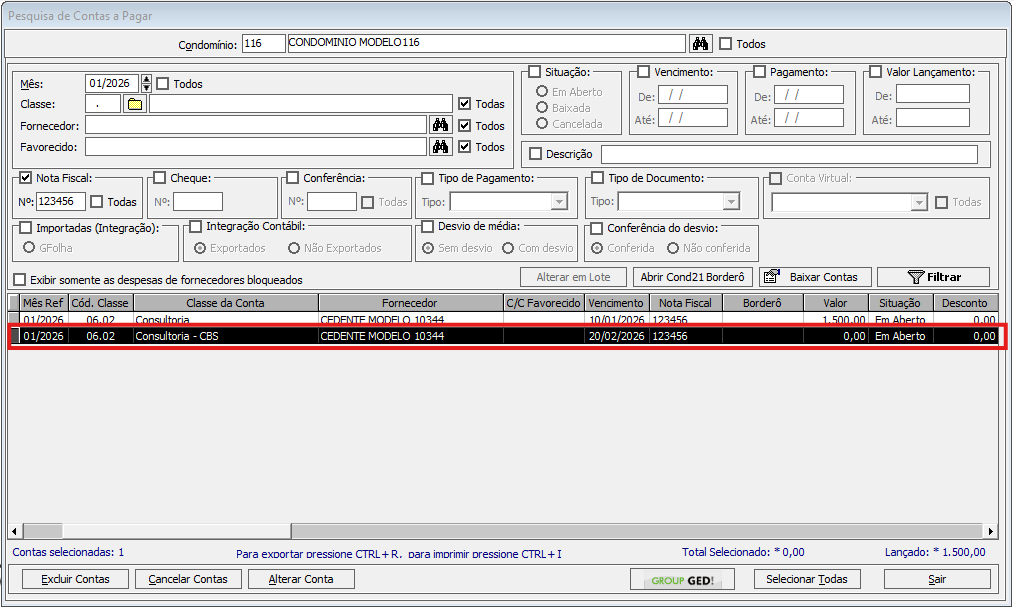
Task: Toggle the Todos checkbox beside Condomínio
Action: (726, 43)
